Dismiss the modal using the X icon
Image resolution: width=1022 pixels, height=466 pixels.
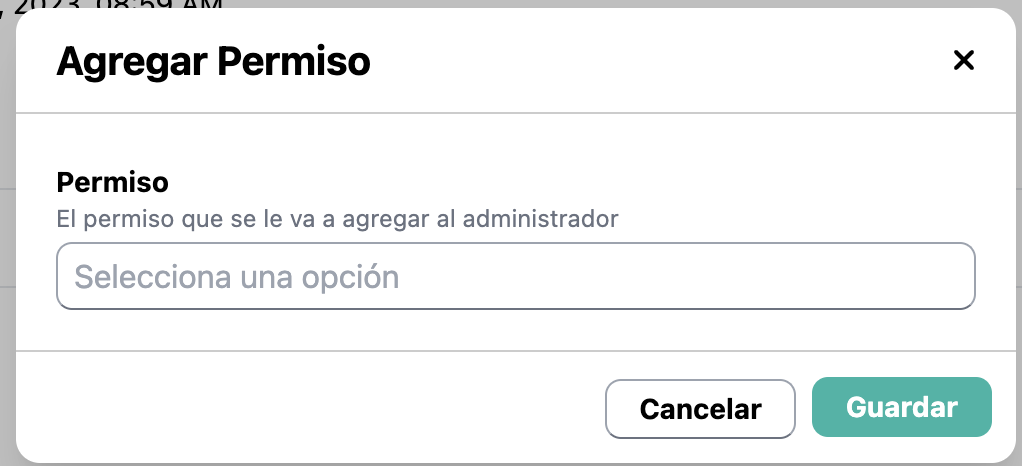[963, 61]
